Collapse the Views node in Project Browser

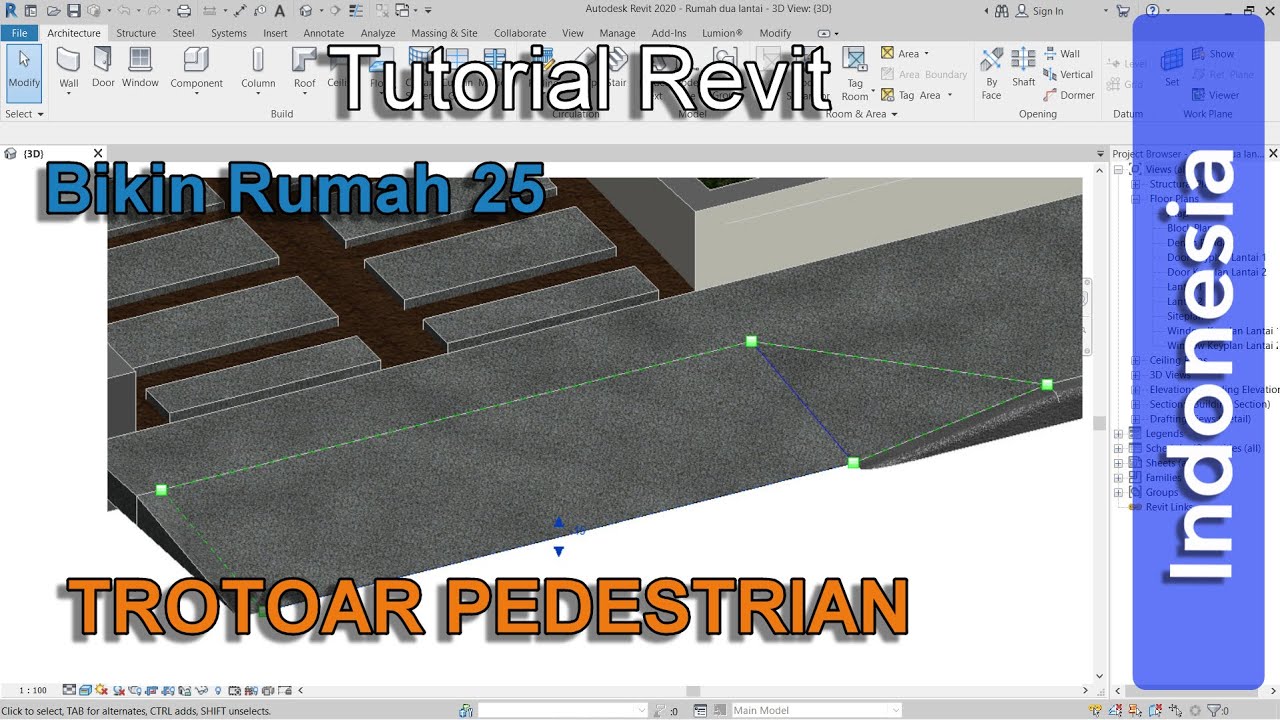click(x=1119, y=170)
